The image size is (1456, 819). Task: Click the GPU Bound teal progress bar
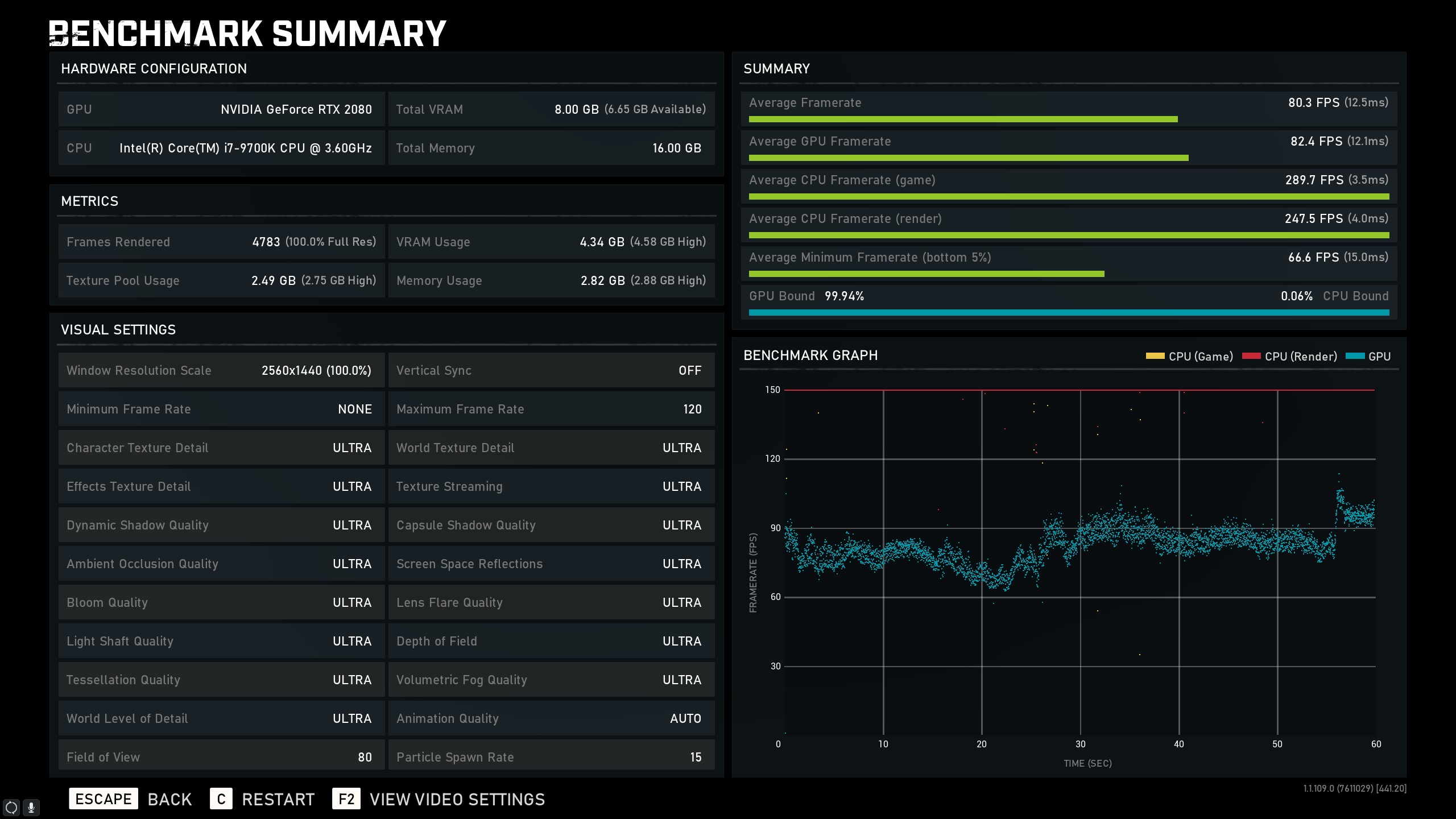pyautogui.click(x=1069, y=312)
